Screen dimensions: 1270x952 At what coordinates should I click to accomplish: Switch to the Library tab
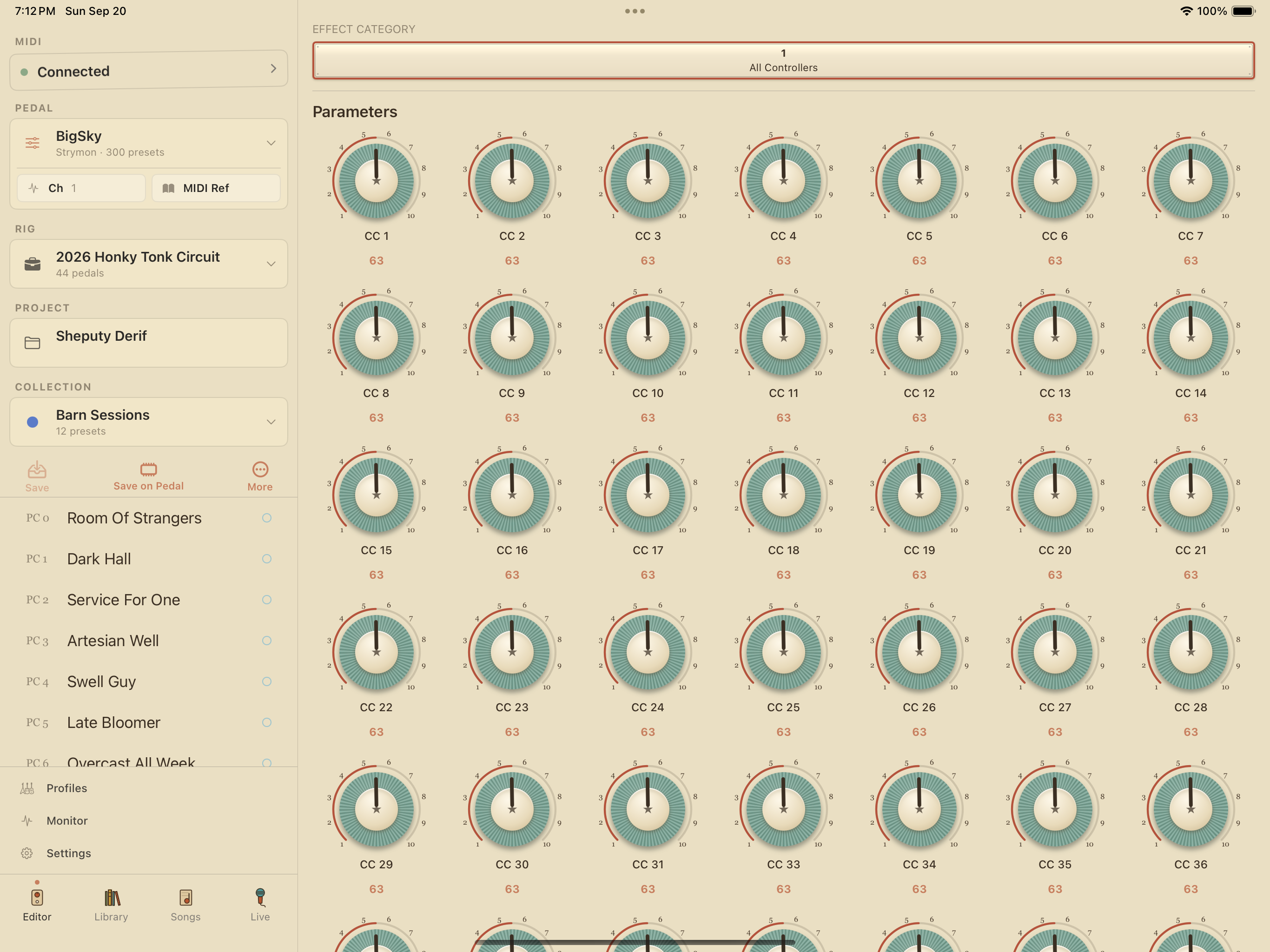click(112, 905)
